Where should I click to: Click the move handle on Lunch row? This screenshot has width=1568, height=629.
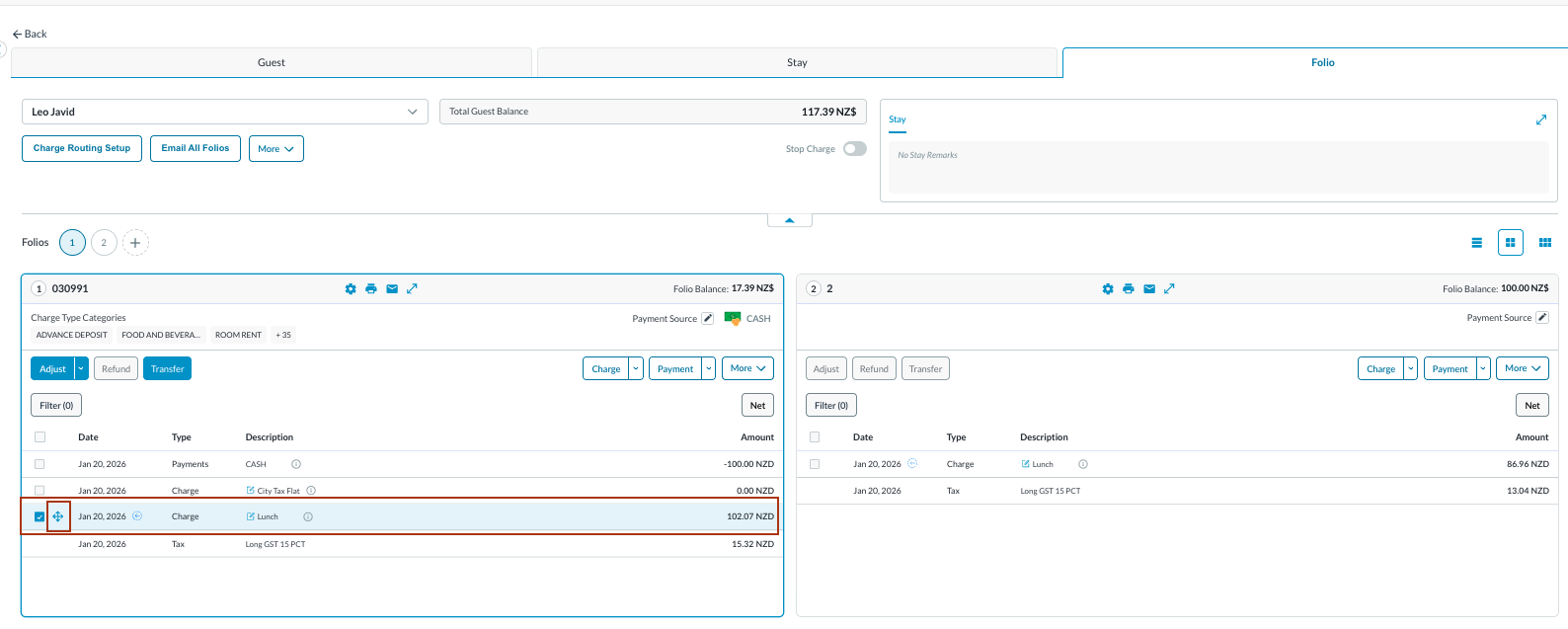click(58, 516)
